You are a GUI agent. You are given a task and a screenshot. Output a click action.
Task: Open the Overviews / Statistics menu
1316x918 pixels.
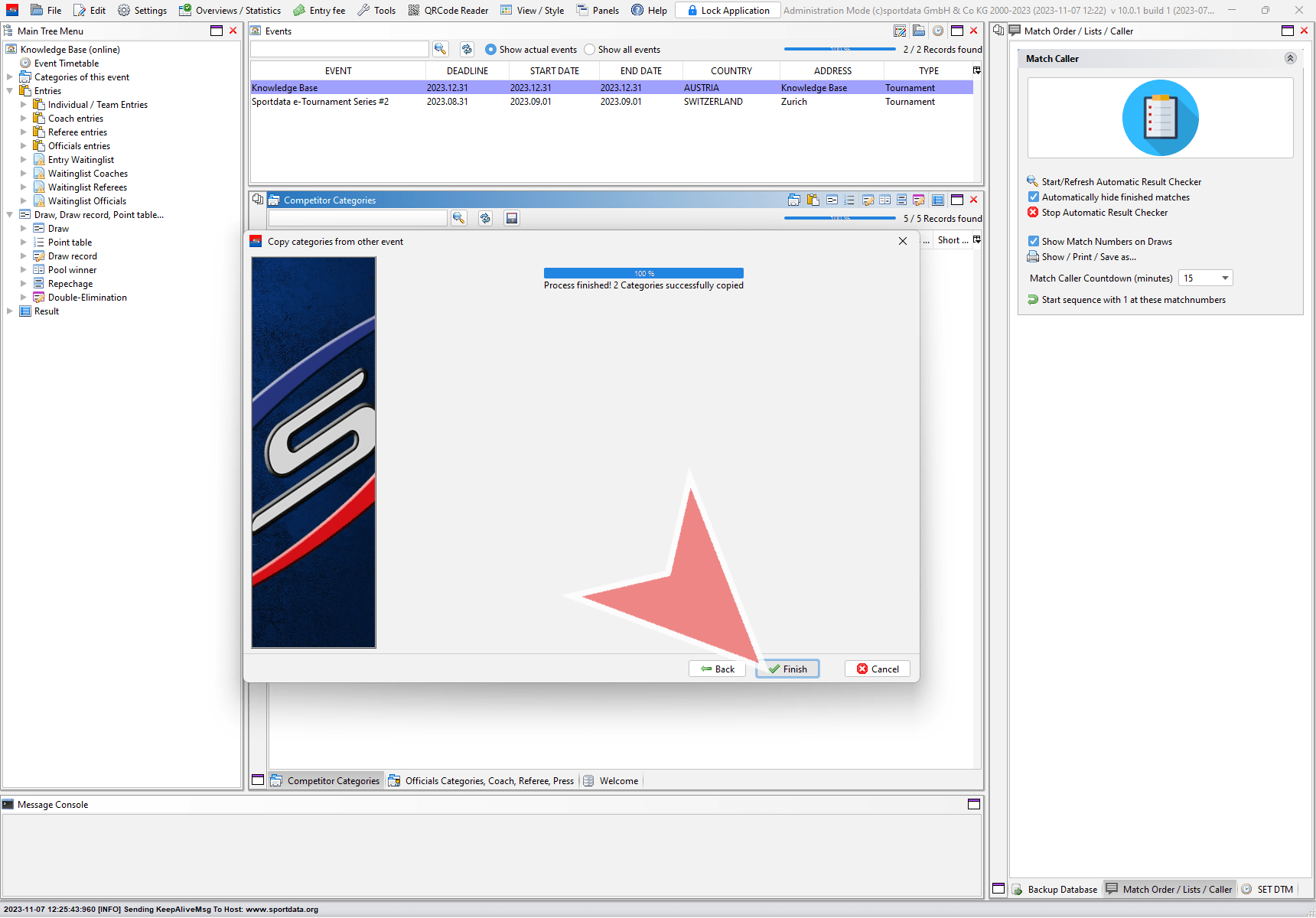[230, 10]
